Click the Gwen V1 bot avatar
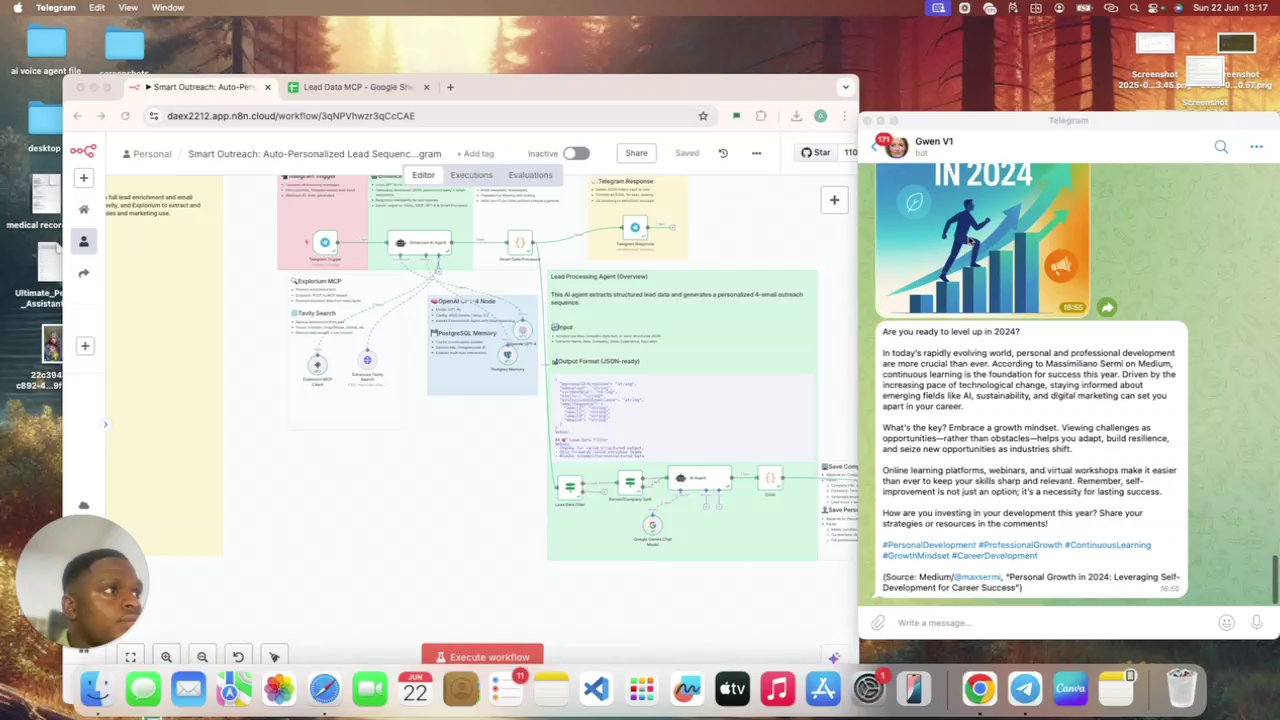The image size is (1280, 720). (x=896, y=147)
